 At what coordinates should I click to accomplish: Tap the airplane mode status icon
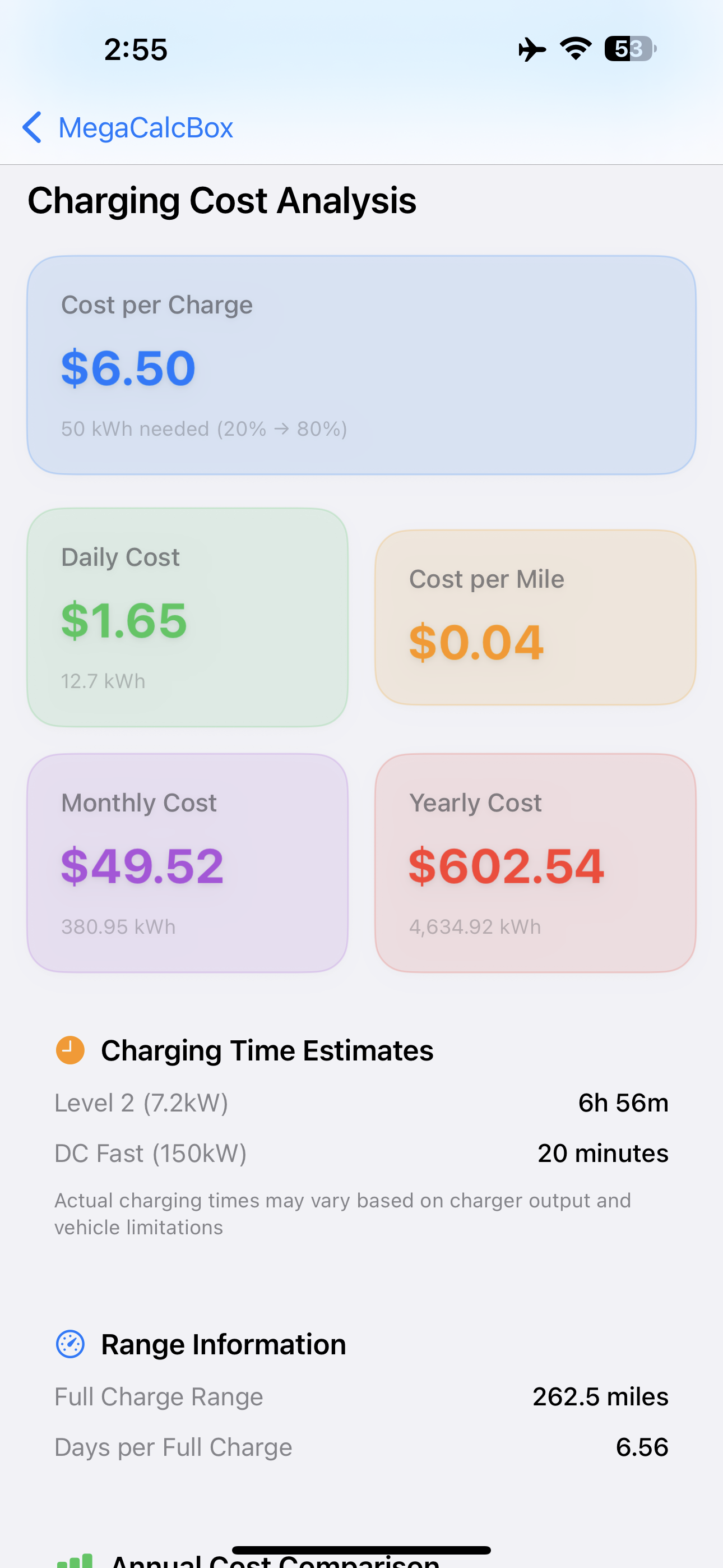coord(532,49)
